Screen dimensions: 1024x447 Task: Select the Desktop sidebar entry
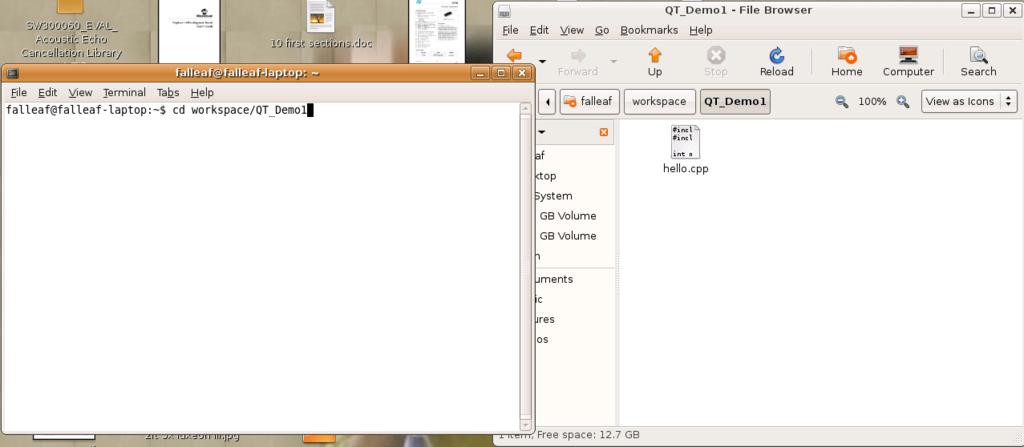545,175
